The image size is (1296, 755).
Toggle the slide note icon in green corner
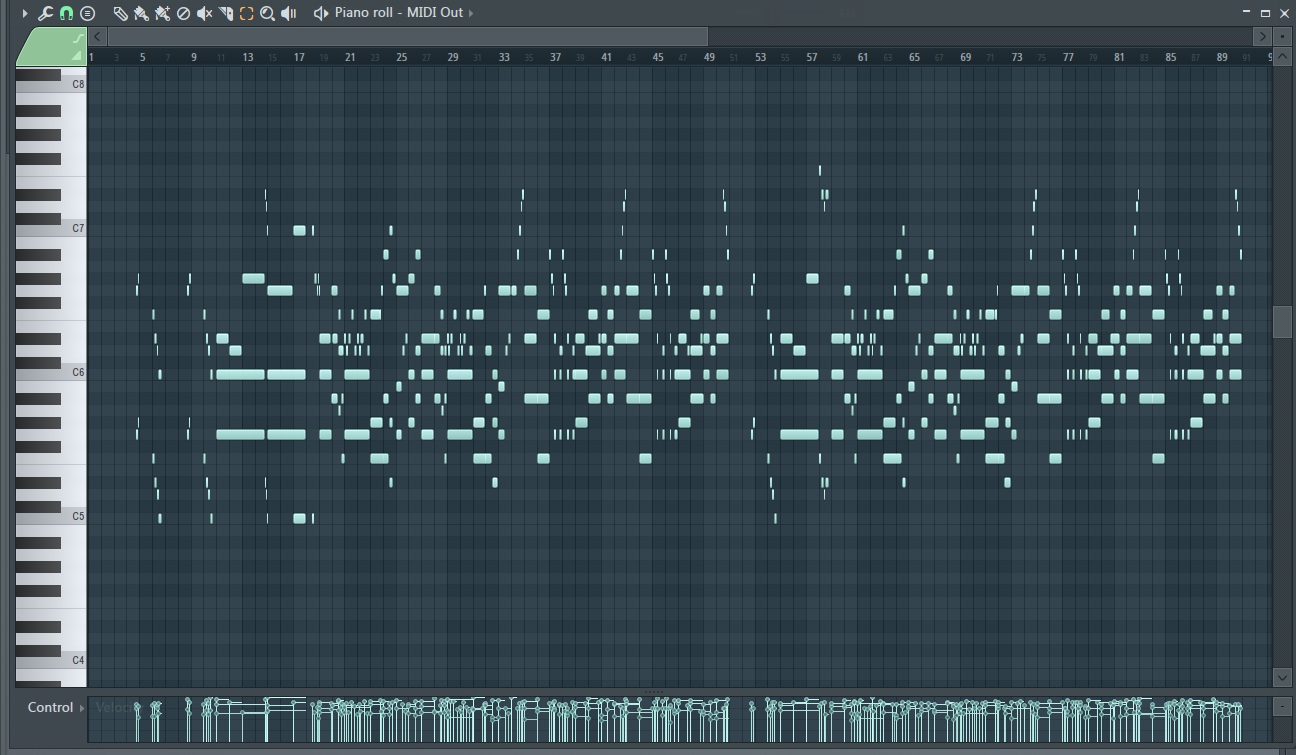[x=78, y=39]
